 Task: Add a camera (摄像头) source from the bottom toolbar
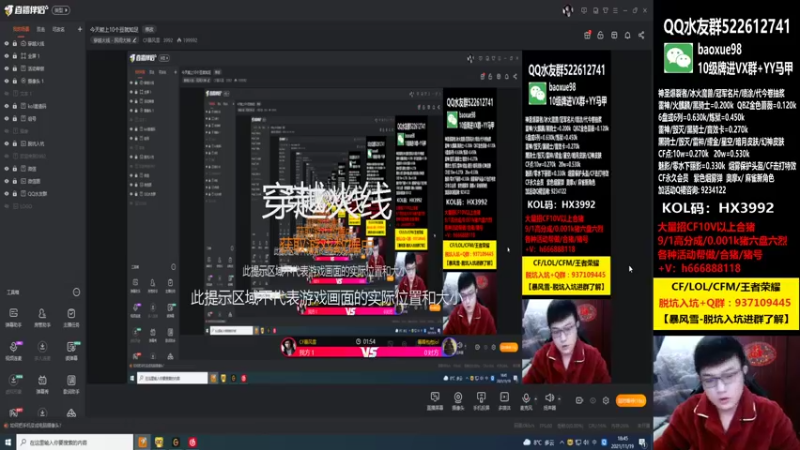pos(458,401)
